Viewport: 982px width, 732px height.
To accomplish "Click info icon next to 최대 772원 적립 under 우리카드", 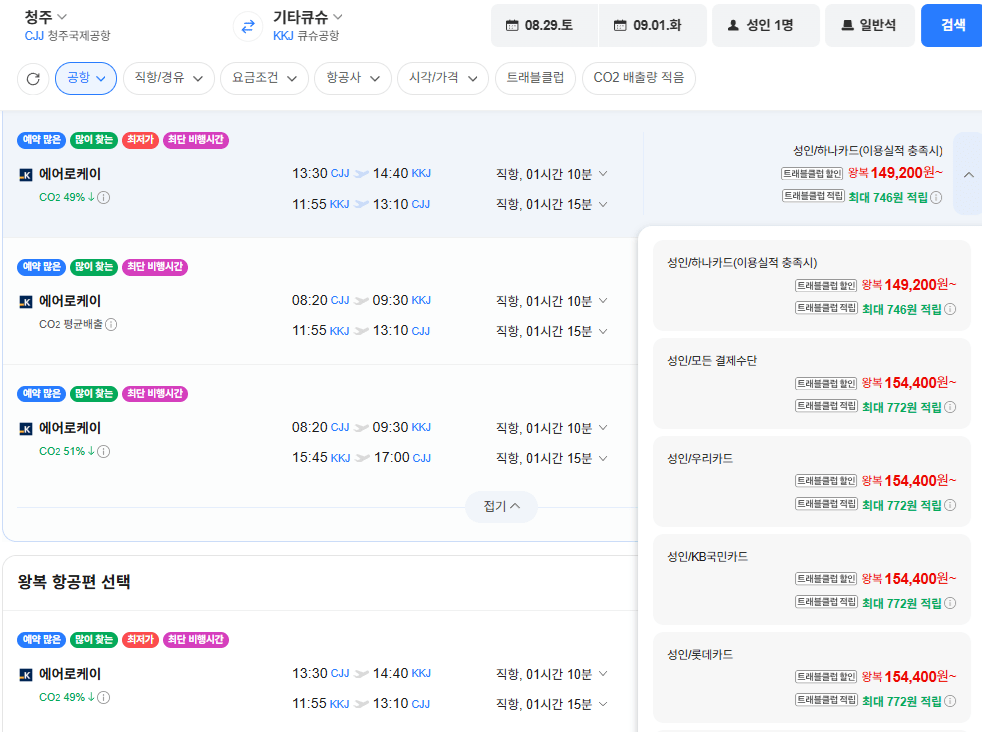I will (950, 505).
